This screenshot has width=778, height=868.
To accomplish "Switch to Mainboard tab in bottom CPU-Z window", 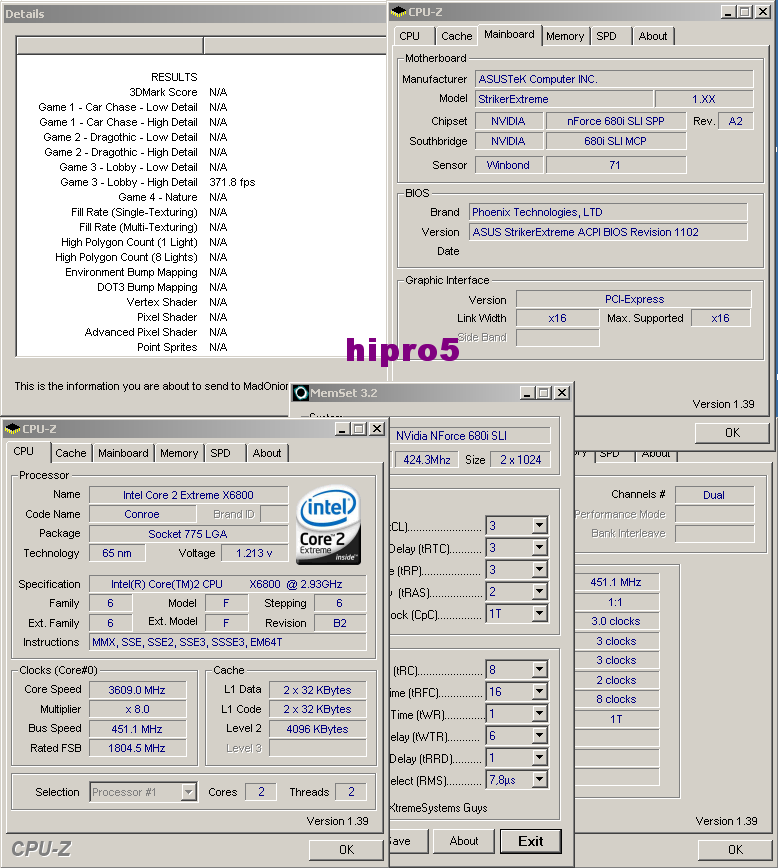I will [123, 453].
